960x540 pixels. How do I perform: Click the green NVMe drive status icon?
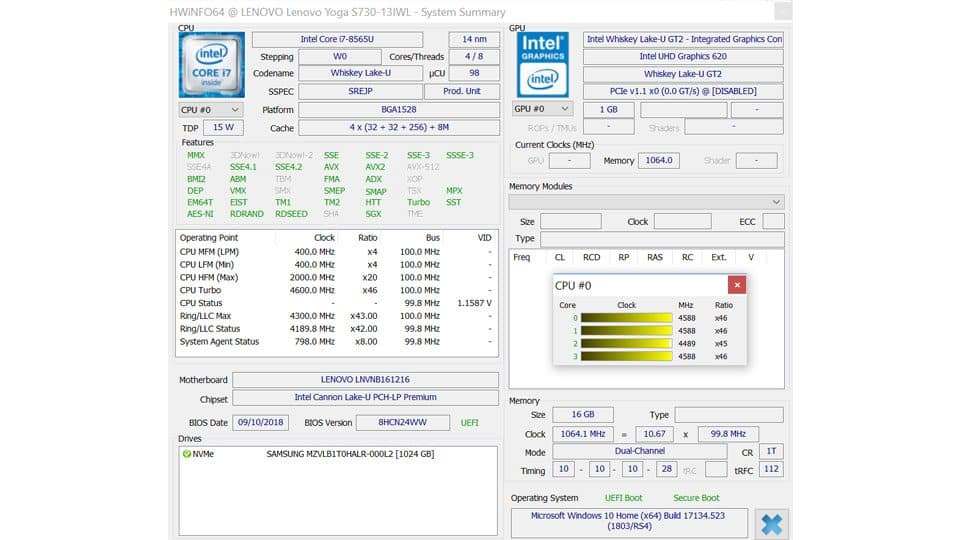[187, 454]
